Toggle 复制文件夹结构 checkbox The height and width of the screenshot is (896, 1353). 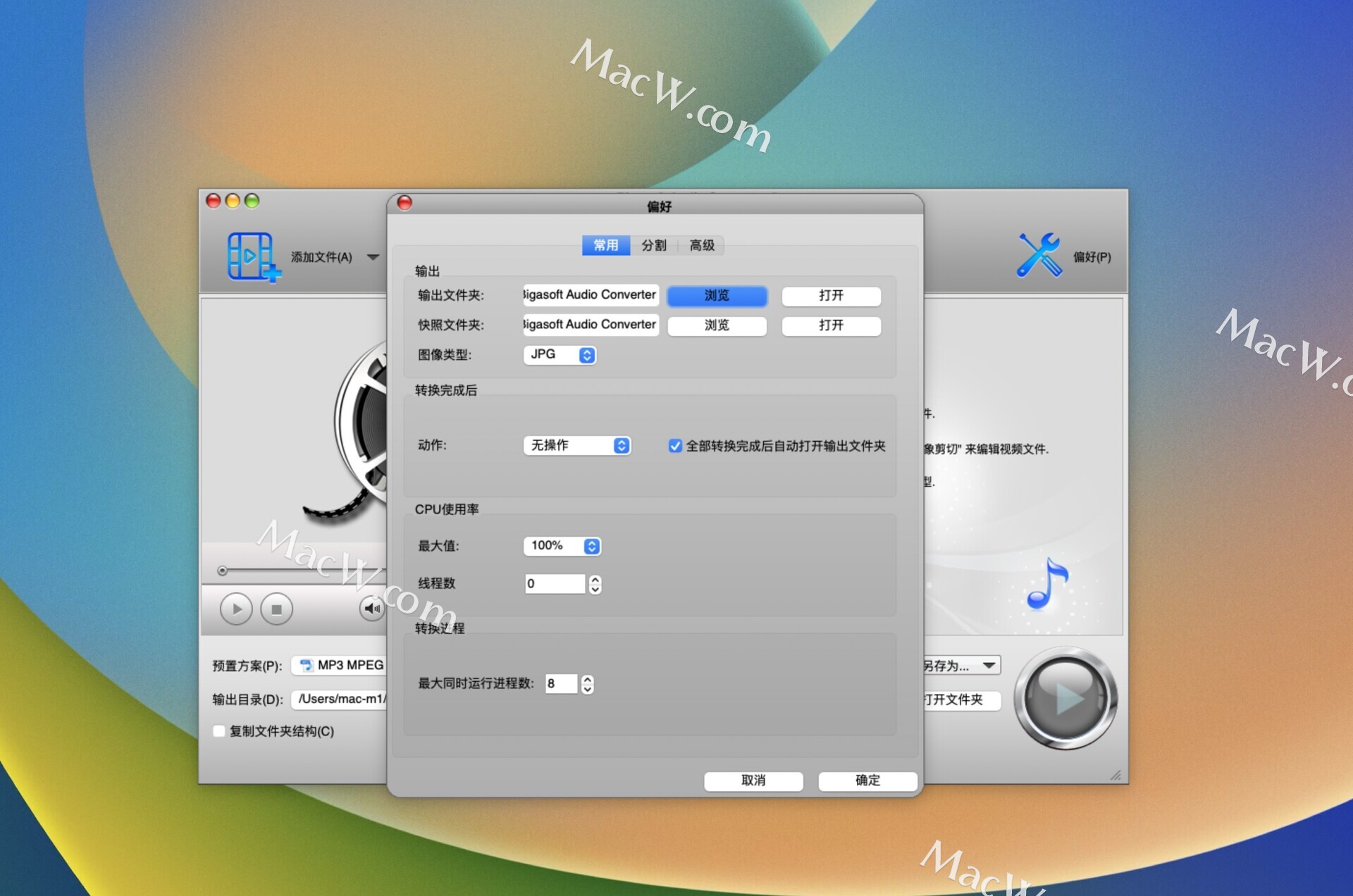pos(219,731)
